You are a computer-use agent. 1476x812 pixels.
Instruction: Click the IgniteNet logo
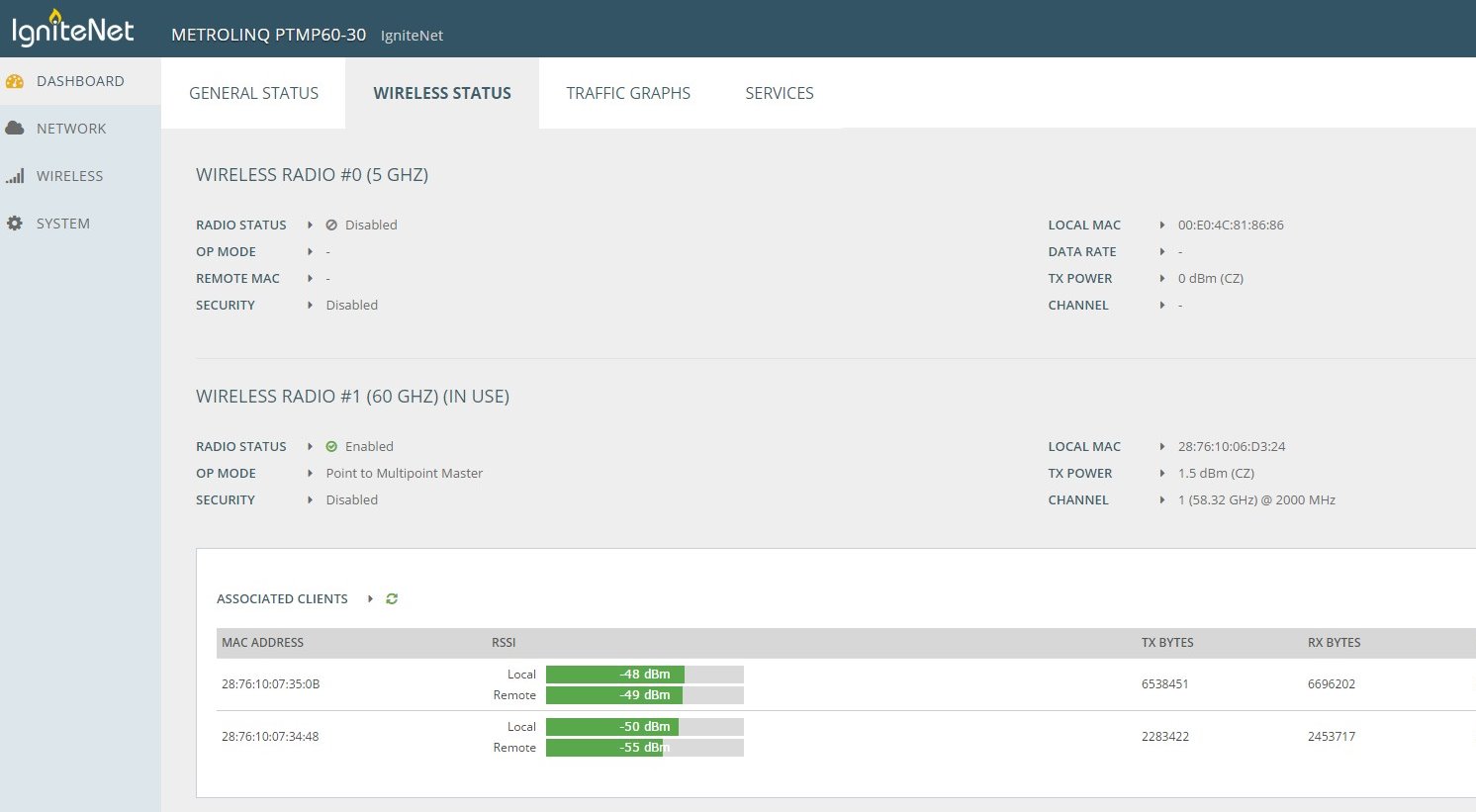(x=72, y=29)
